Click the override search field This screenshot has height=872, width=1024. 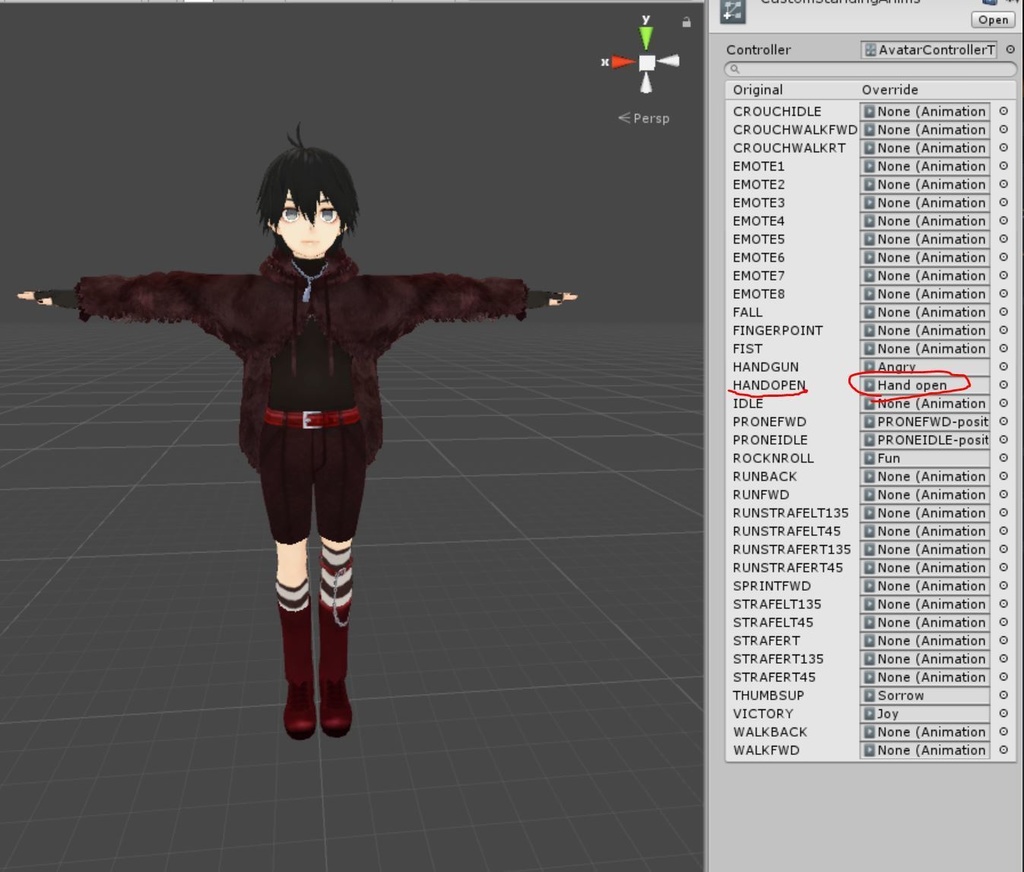point(871,69)
